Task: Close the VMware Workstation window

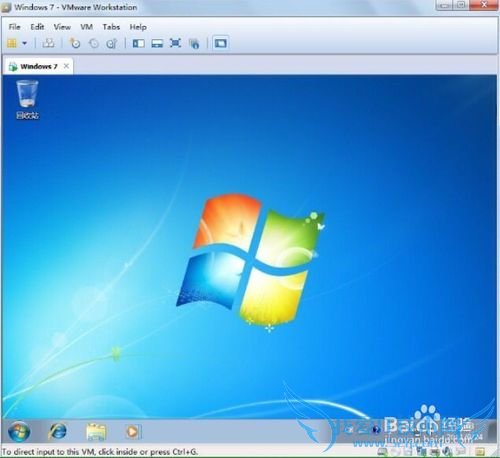Action: click(484, 5)
